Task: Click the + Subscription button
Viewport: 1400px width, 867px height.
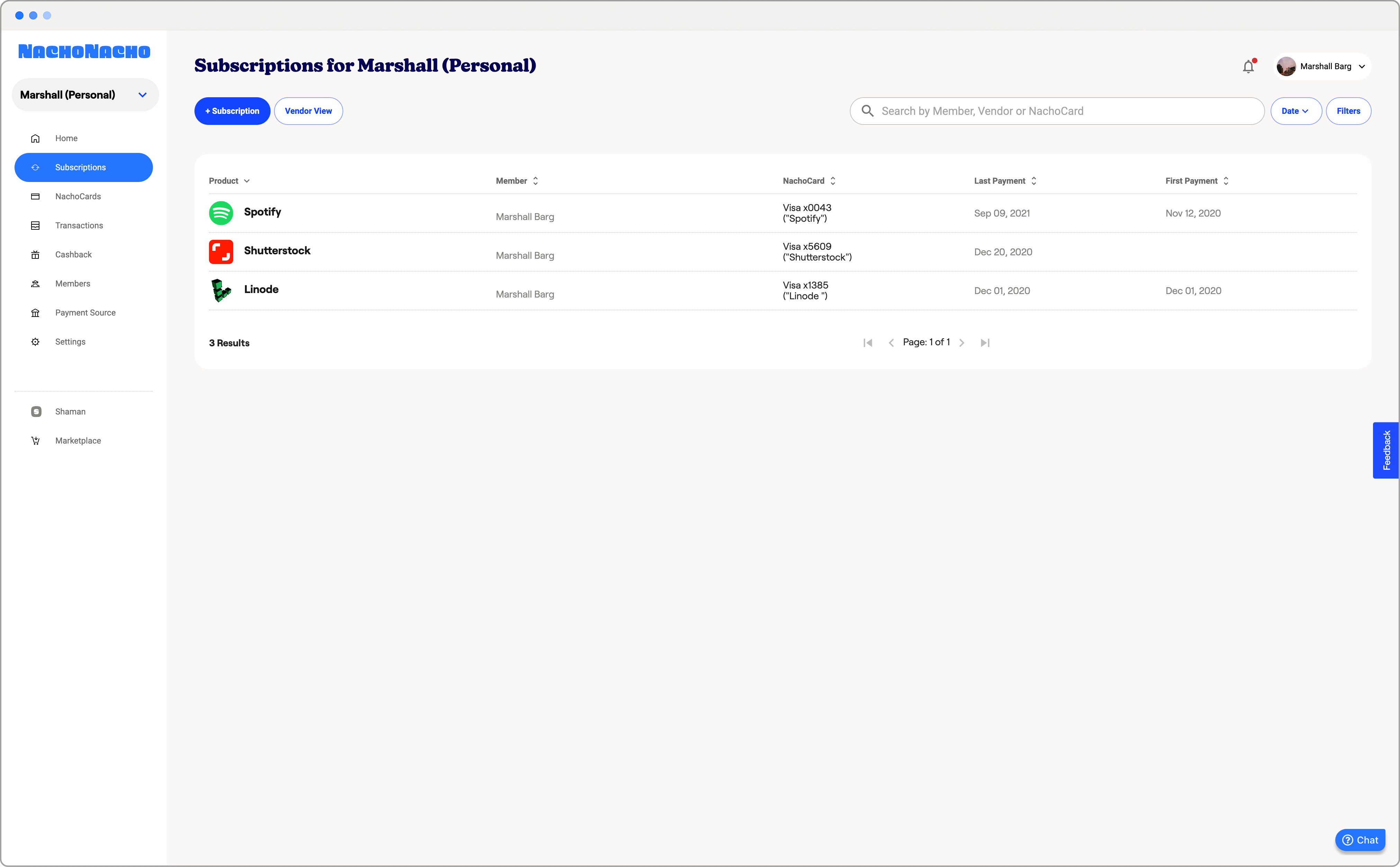Action: pyautogui.click(x=232, y=111)
